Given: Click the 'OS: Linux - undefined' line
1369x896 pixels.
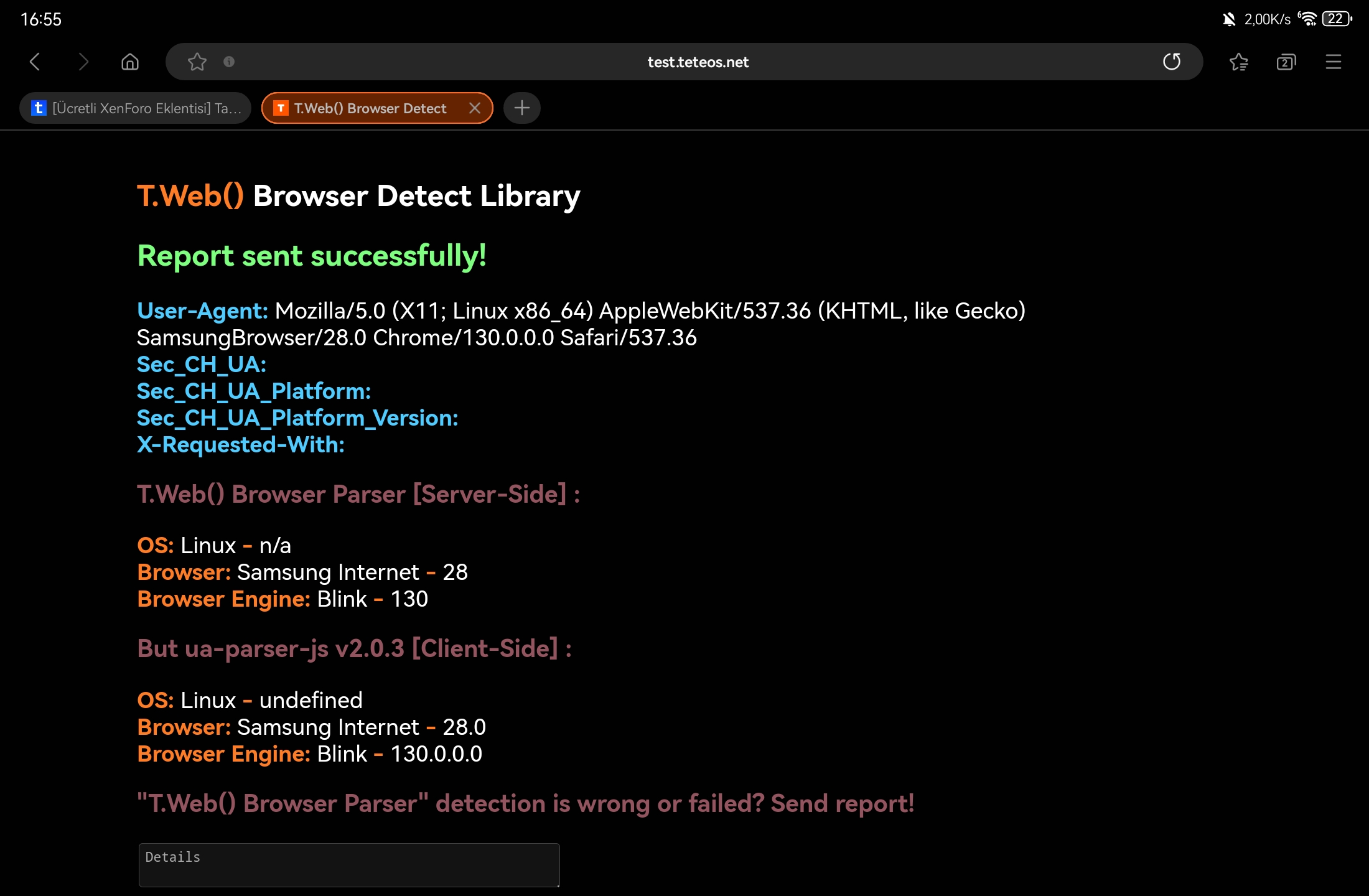Looking at the screenshot, I should click(x=250, y=700).
